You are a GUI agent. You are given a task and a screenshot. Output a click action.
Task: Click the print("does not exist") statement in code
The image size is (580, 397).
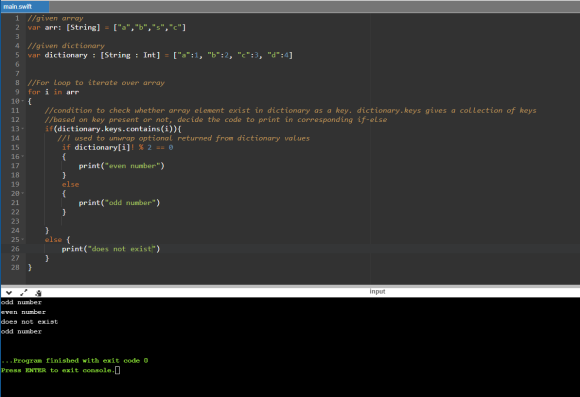coord(111,249)
